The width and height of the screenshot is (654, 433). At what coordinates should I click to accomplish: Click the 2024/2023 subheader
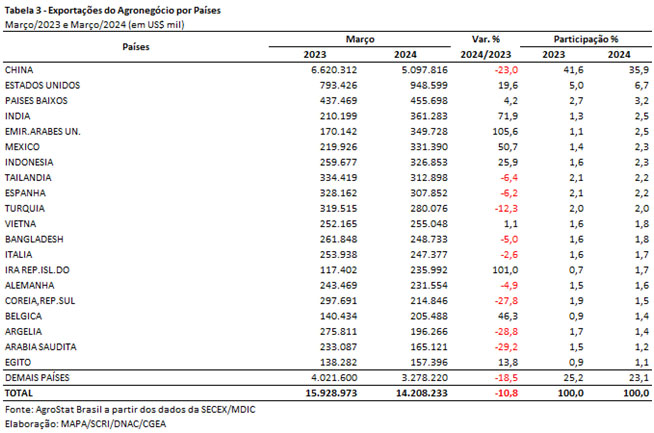pos(486,55)
